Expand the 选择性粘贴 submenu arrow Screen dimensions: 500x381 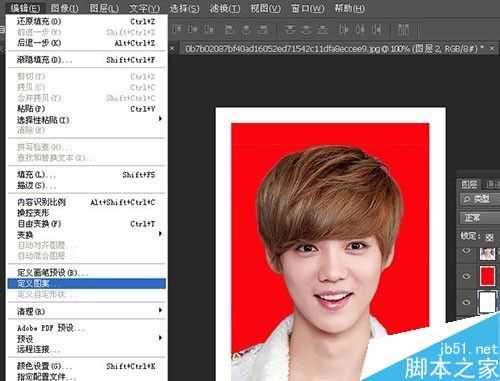pyautogui.click(x=160, y=119)
